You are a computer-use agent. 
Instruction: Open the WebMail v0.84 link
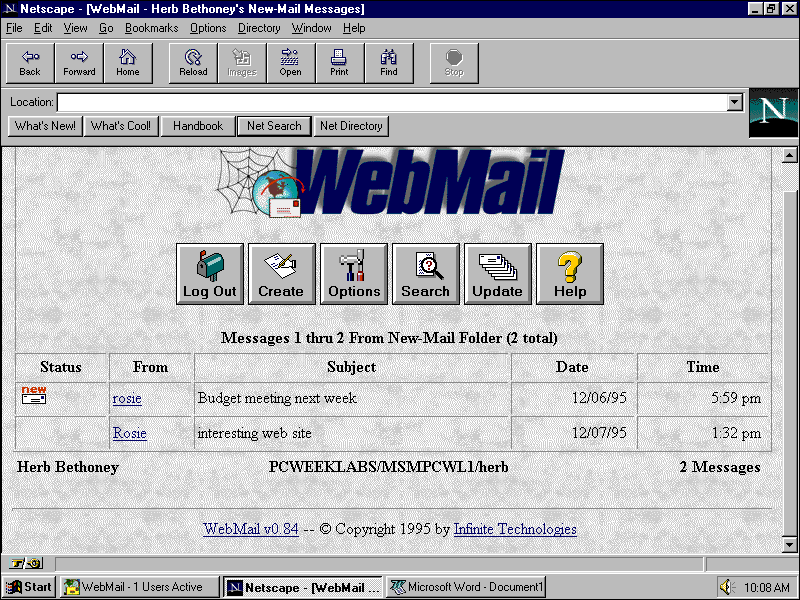click(x=251, y=529)
